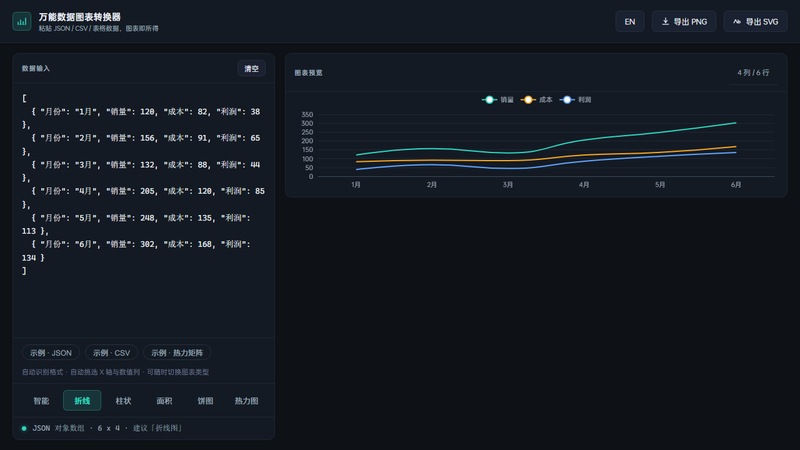Switch to the 面积 chart type
Viewport: 800px width, 450px height.
click(x=164, y=401)
